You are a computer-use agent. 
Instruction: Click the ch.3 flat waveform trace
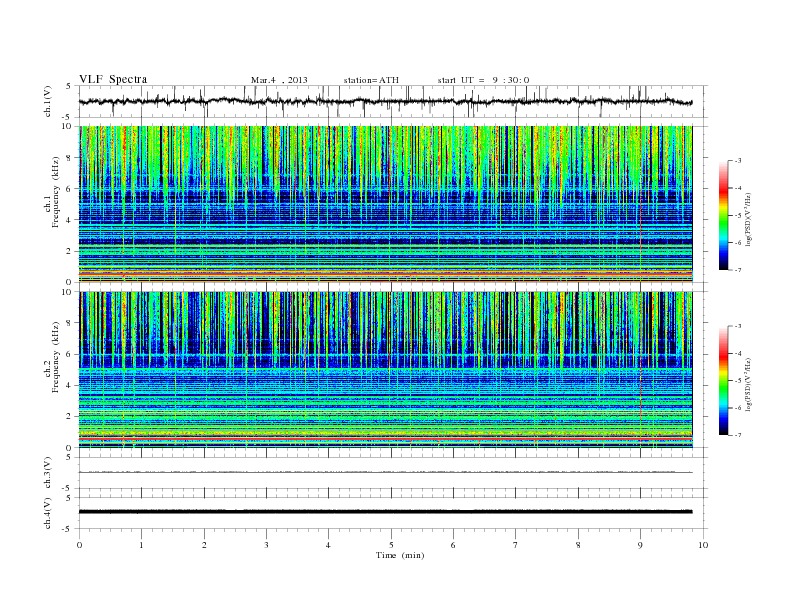pos(385,472)
